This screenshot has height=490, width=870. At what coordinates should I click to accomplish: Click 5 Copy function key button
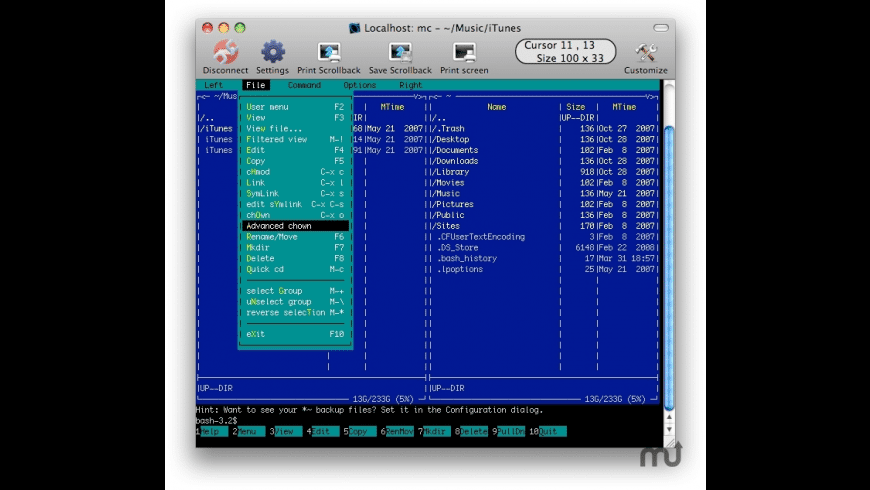(x=360, y=431)
